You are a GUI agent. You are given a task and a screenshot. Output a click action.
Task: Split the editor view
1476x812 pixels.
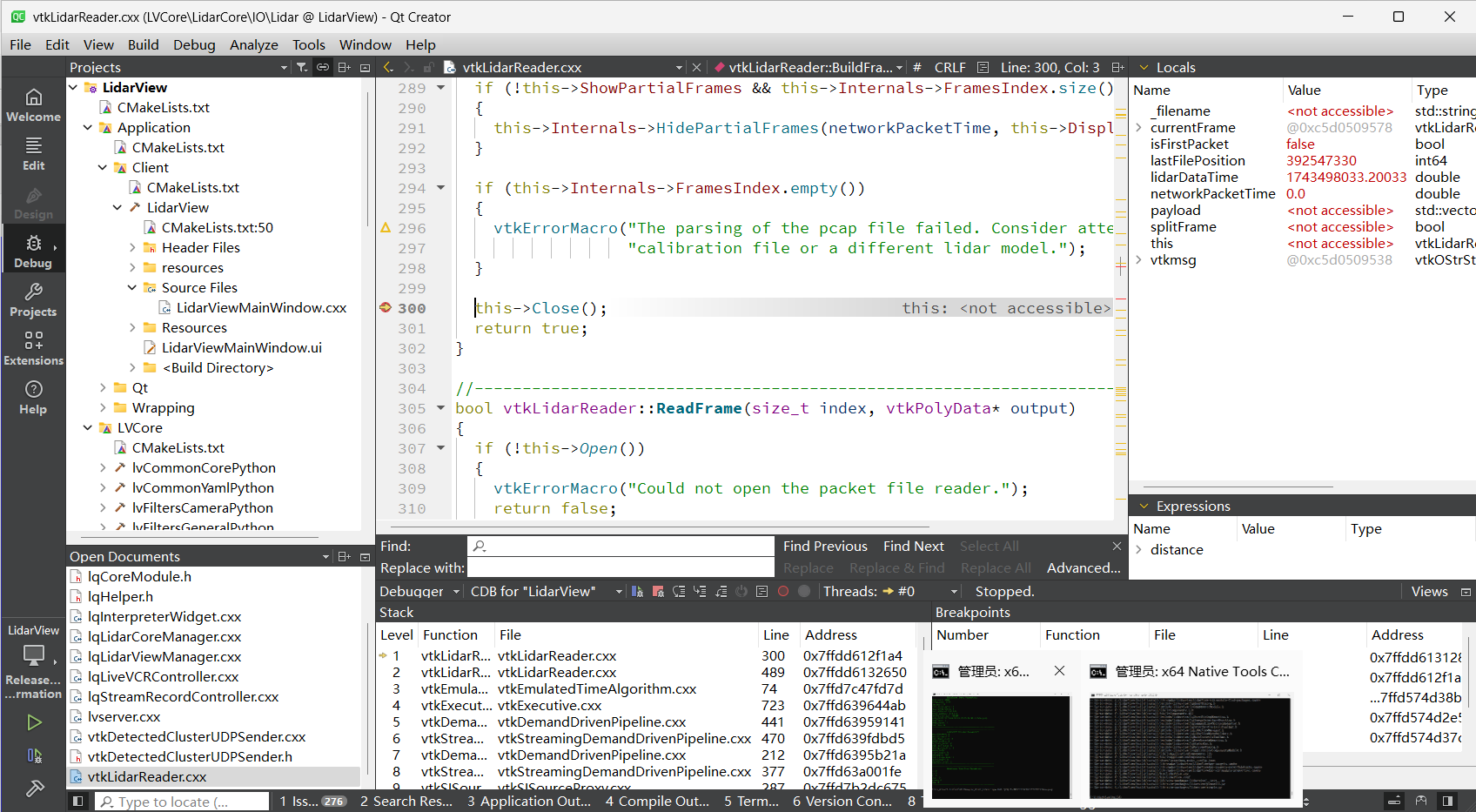click(x=1118, y=67)
